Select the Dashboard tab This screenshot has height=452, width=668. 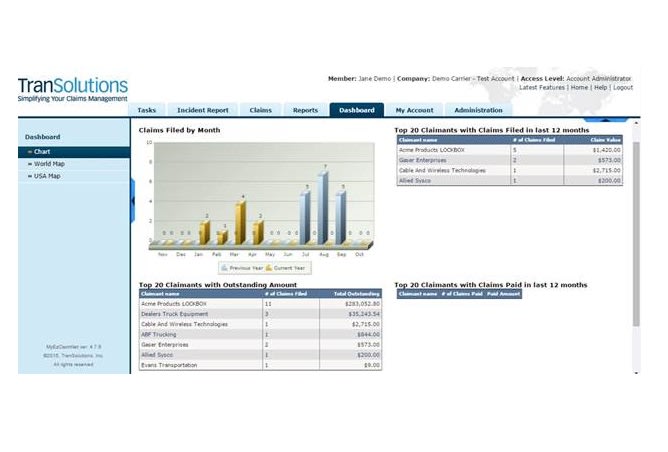357,110
